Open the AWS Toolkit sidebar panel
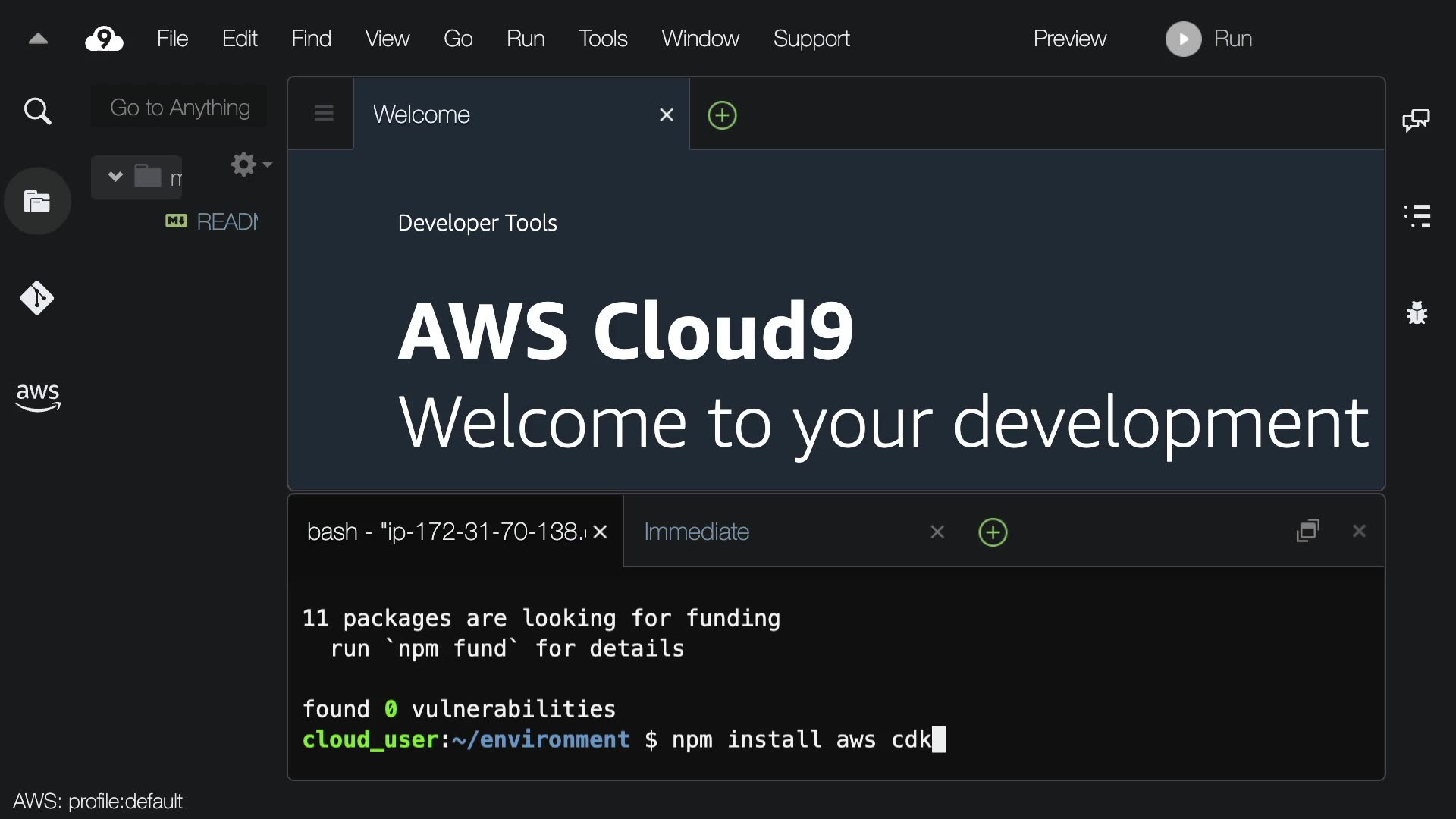The image size is (1456, 819). tap(37, 396)
